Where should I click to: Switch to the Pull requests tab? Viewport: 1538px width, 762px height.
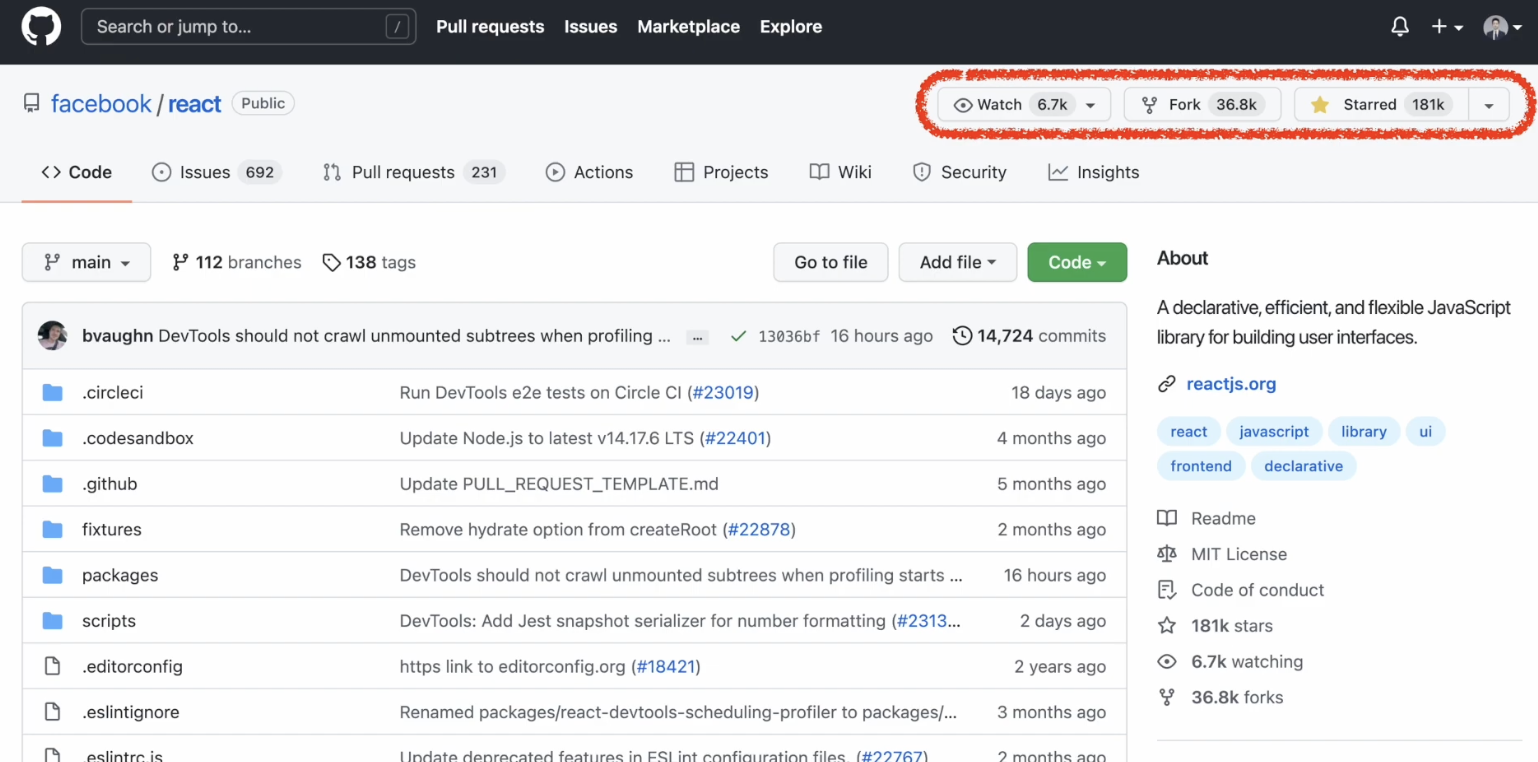pyautogui.click(x=414, y=172)
